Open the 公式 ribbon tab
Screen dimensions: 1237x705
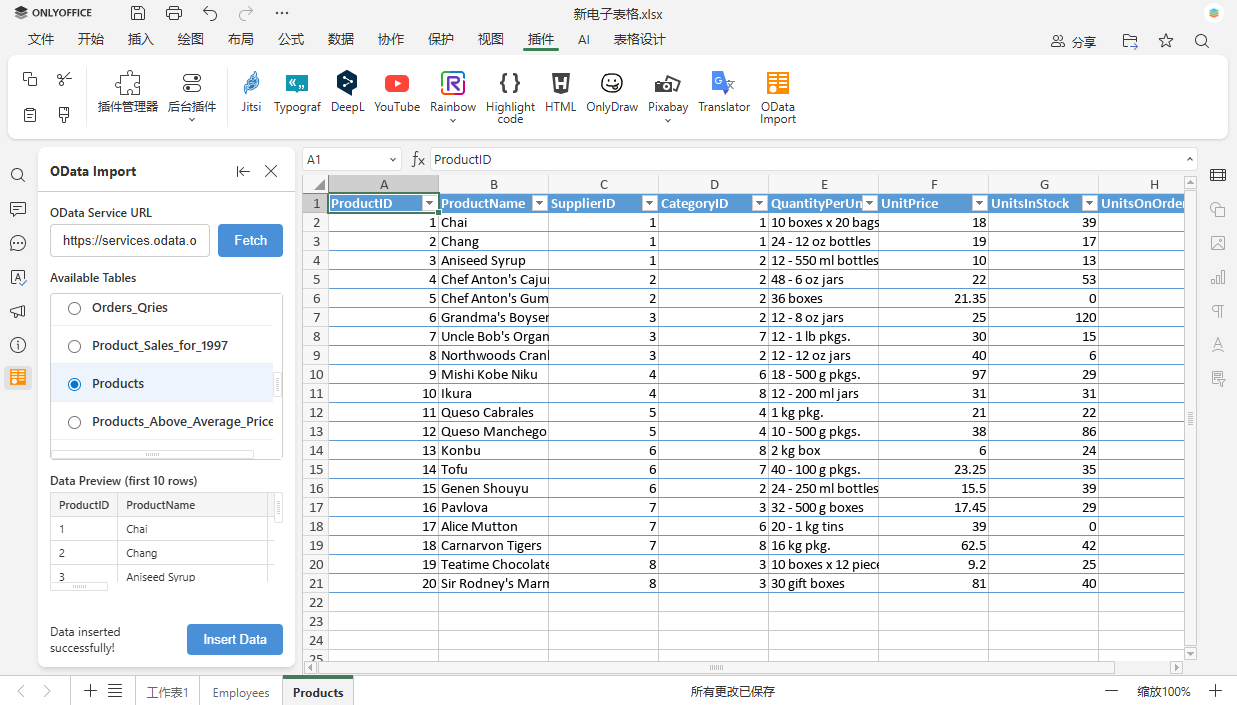[x=291, y=39]
